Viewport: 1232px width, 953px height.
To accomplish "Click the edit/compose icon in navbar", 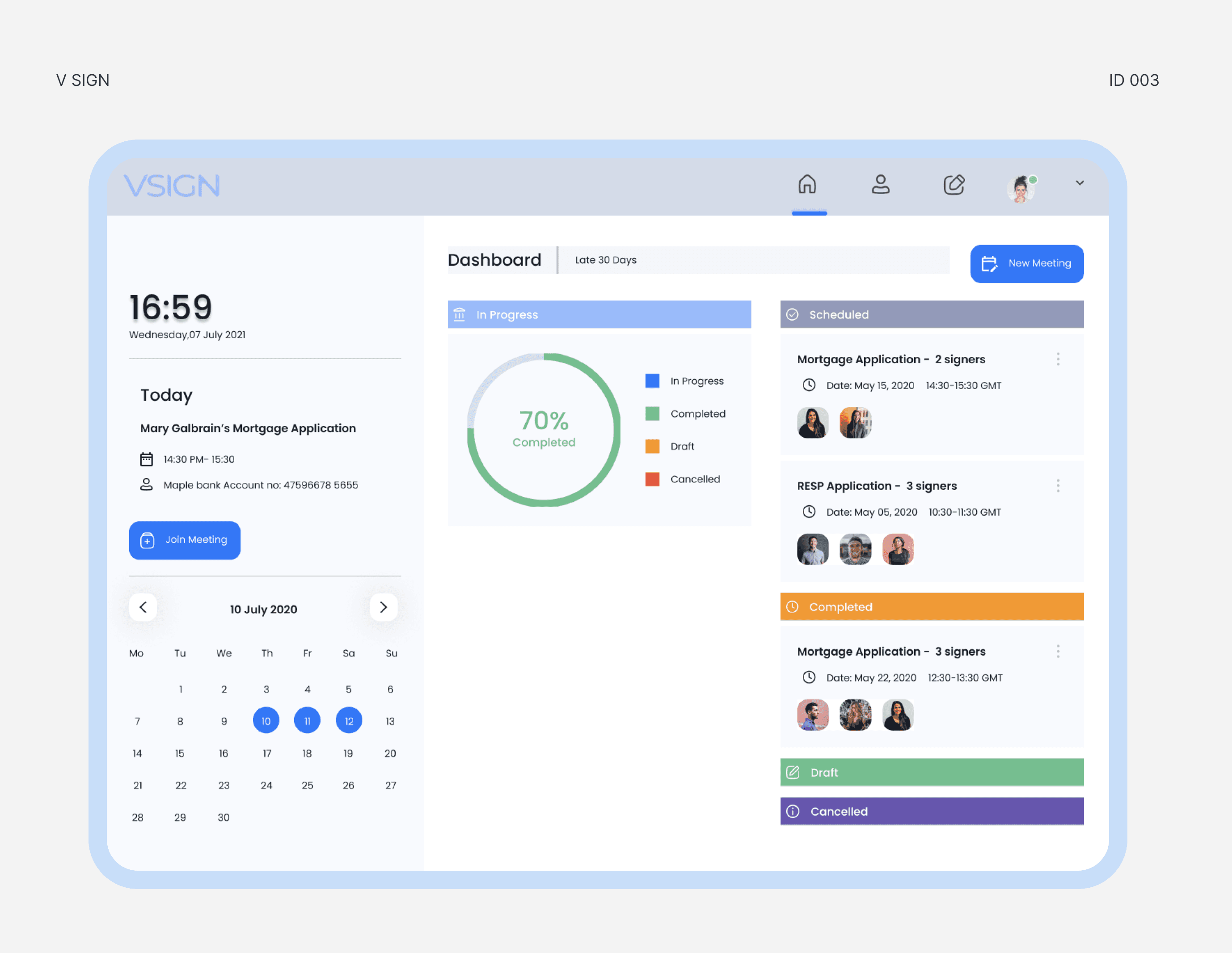I will coord(954,185).
